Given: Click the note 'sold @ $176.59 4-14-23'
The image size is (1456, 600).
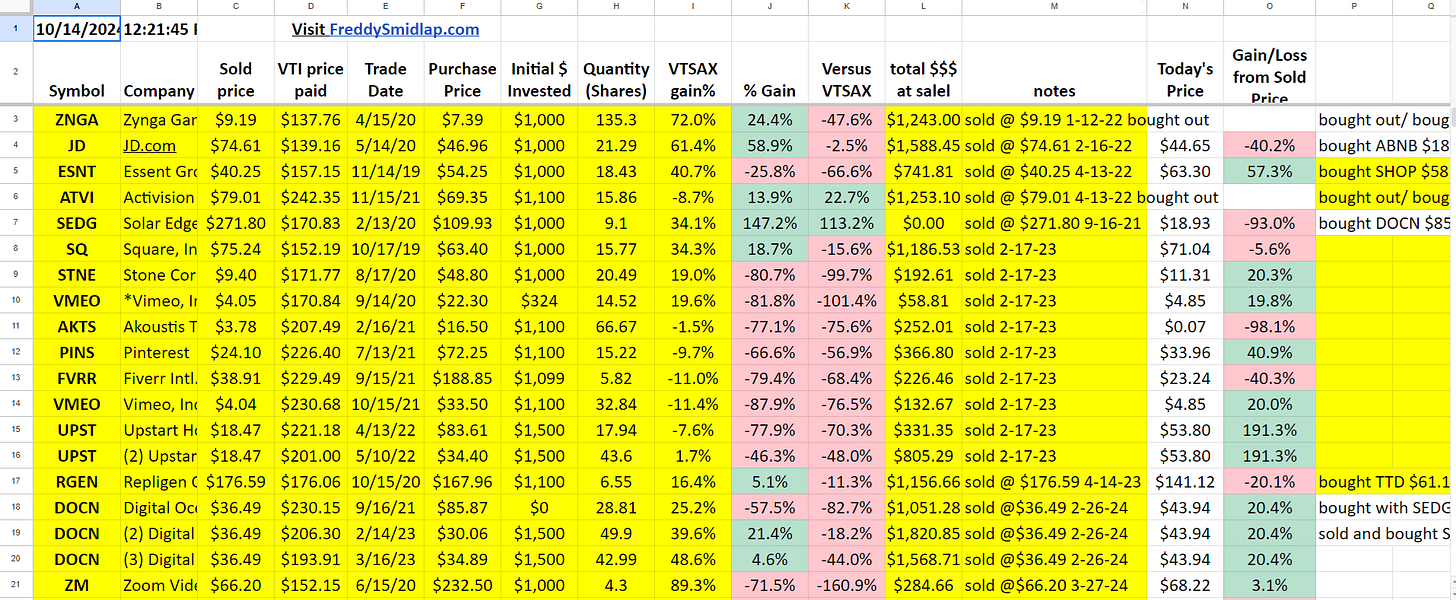Looking at the screenshot, I should 1055,482.
